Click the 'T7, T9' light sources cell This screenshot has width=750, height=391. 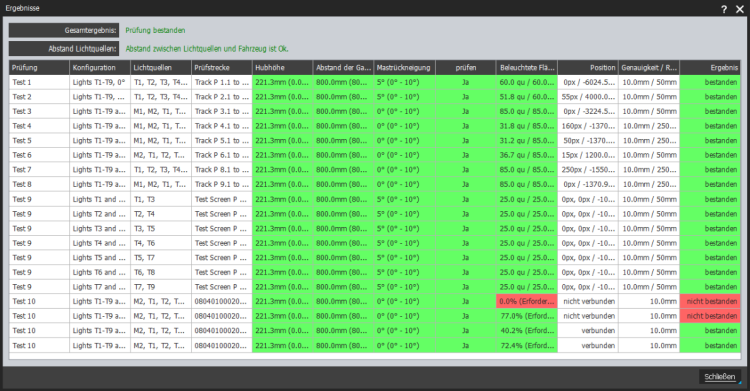pos(161,287)
